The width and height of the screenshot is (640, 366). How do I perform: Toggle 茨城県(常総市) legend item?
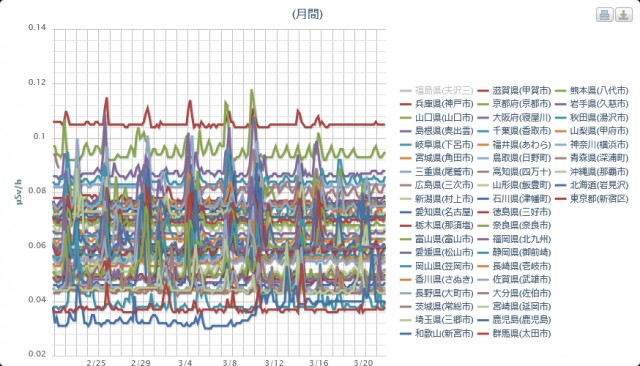[x=436, y=306]
